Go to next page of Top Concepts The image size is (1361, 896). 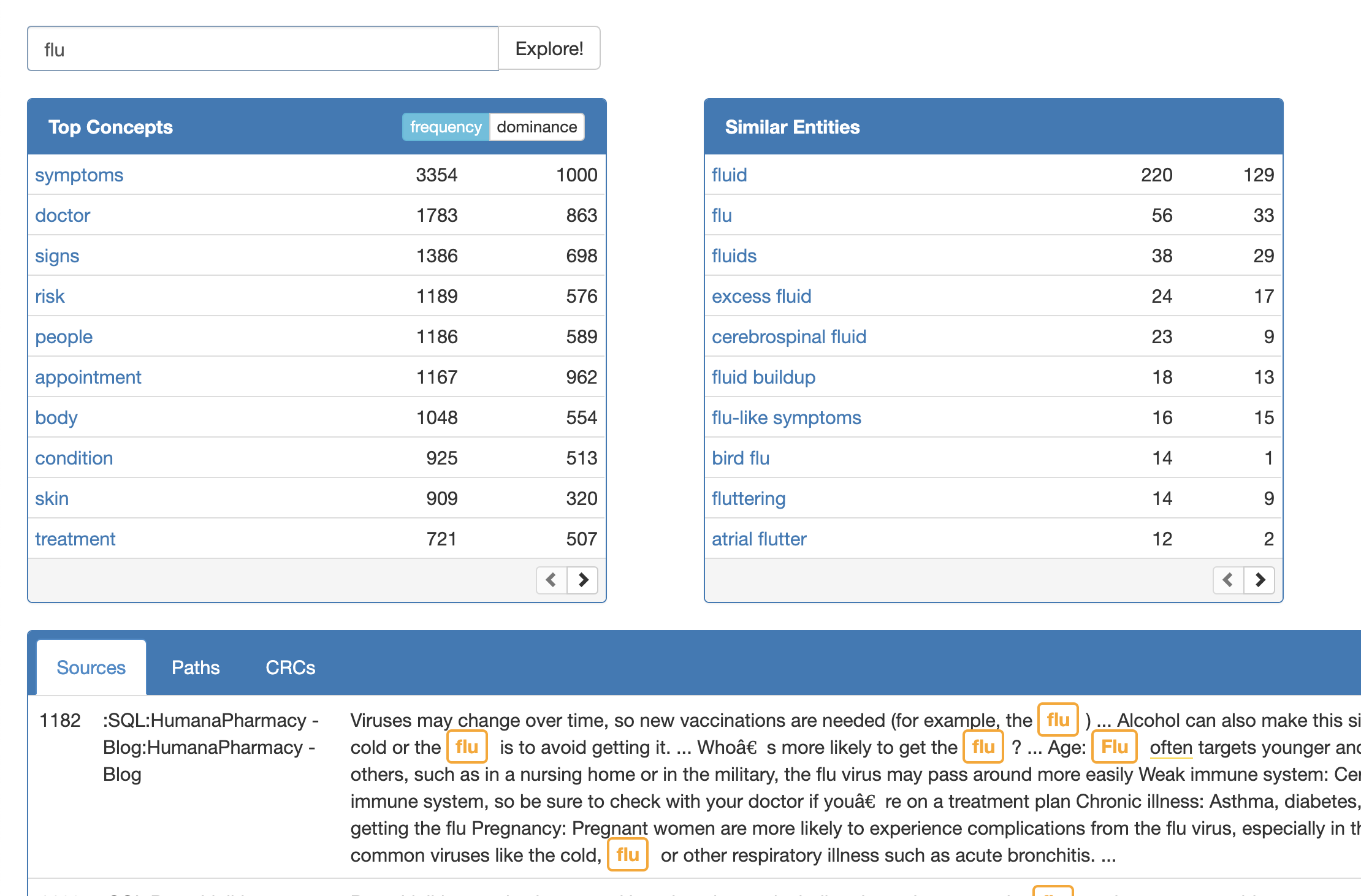click(583, 580)
